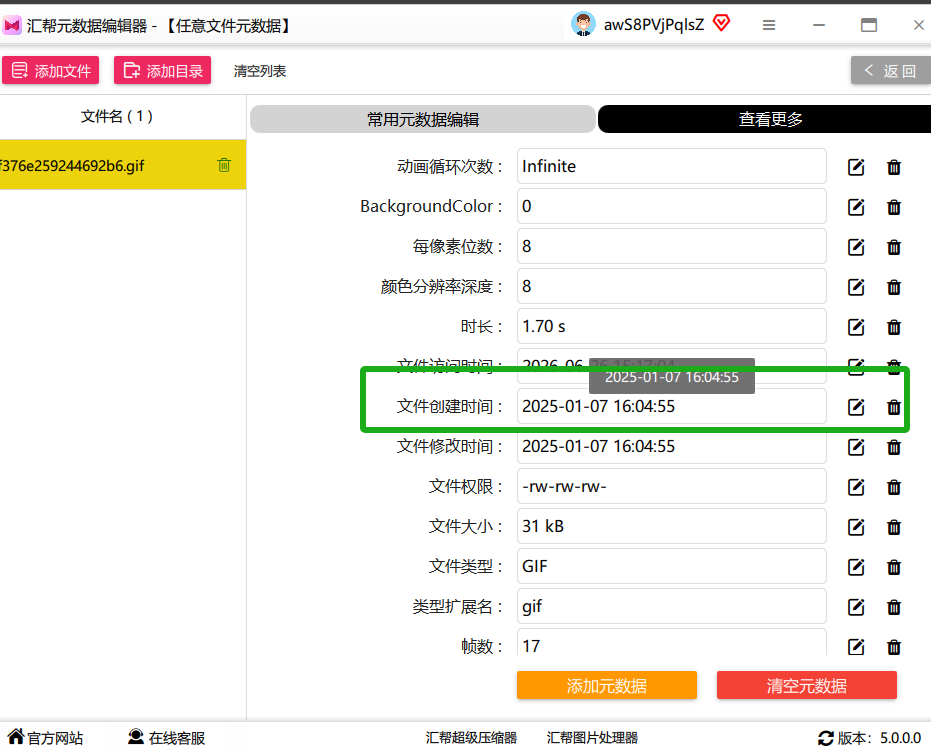Open the 汇帮超级压缩器 link
The width and height of the screenshot is (931, 749).
click(471, 738)
